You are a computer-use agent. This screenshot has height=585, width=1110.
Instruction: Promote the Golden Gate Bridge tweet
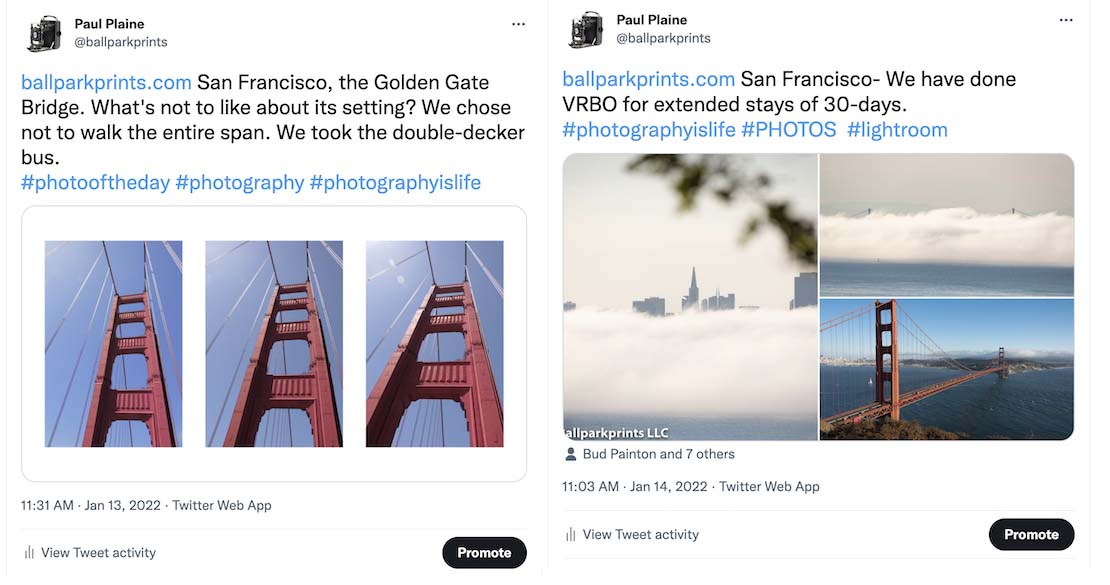pos(484,553)
